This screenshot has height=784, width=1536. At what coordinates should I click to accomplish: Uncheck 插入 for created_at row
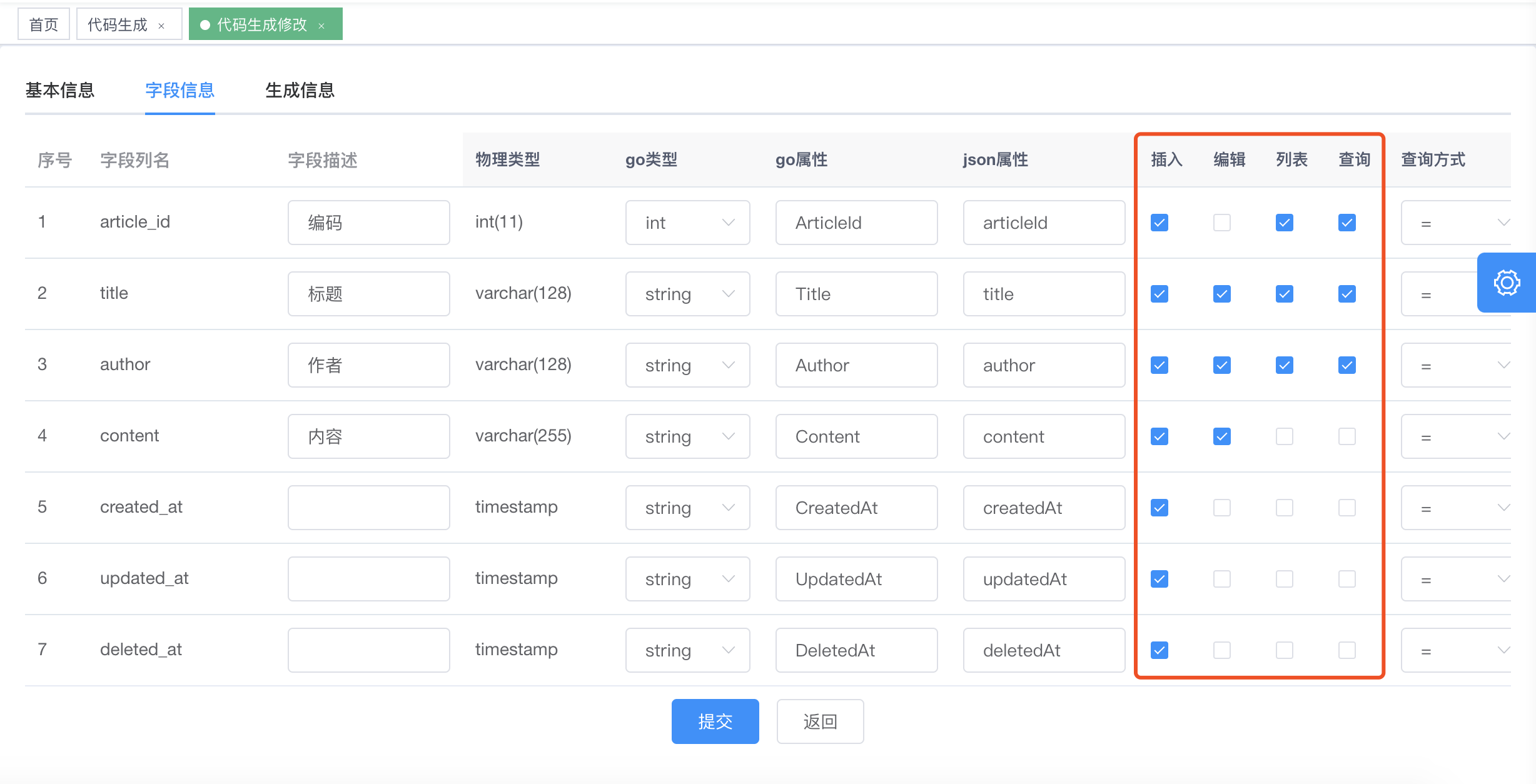coord(1160,508)
